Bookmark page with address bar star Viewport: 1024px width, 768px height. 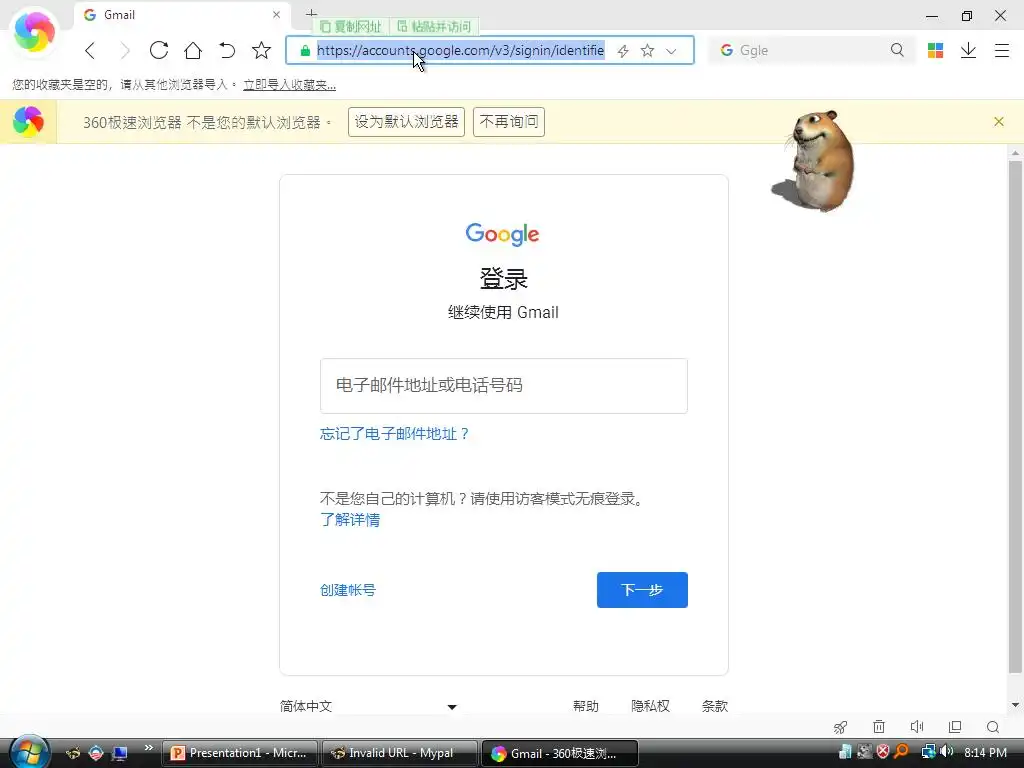click(x=647, y=50)
